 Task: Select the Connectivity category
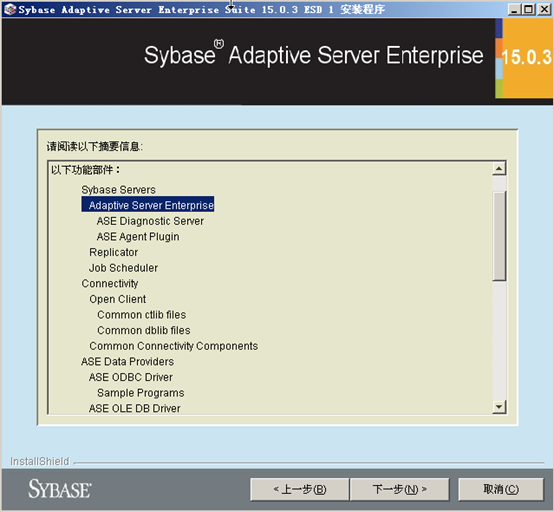click(x=110, y=283)
